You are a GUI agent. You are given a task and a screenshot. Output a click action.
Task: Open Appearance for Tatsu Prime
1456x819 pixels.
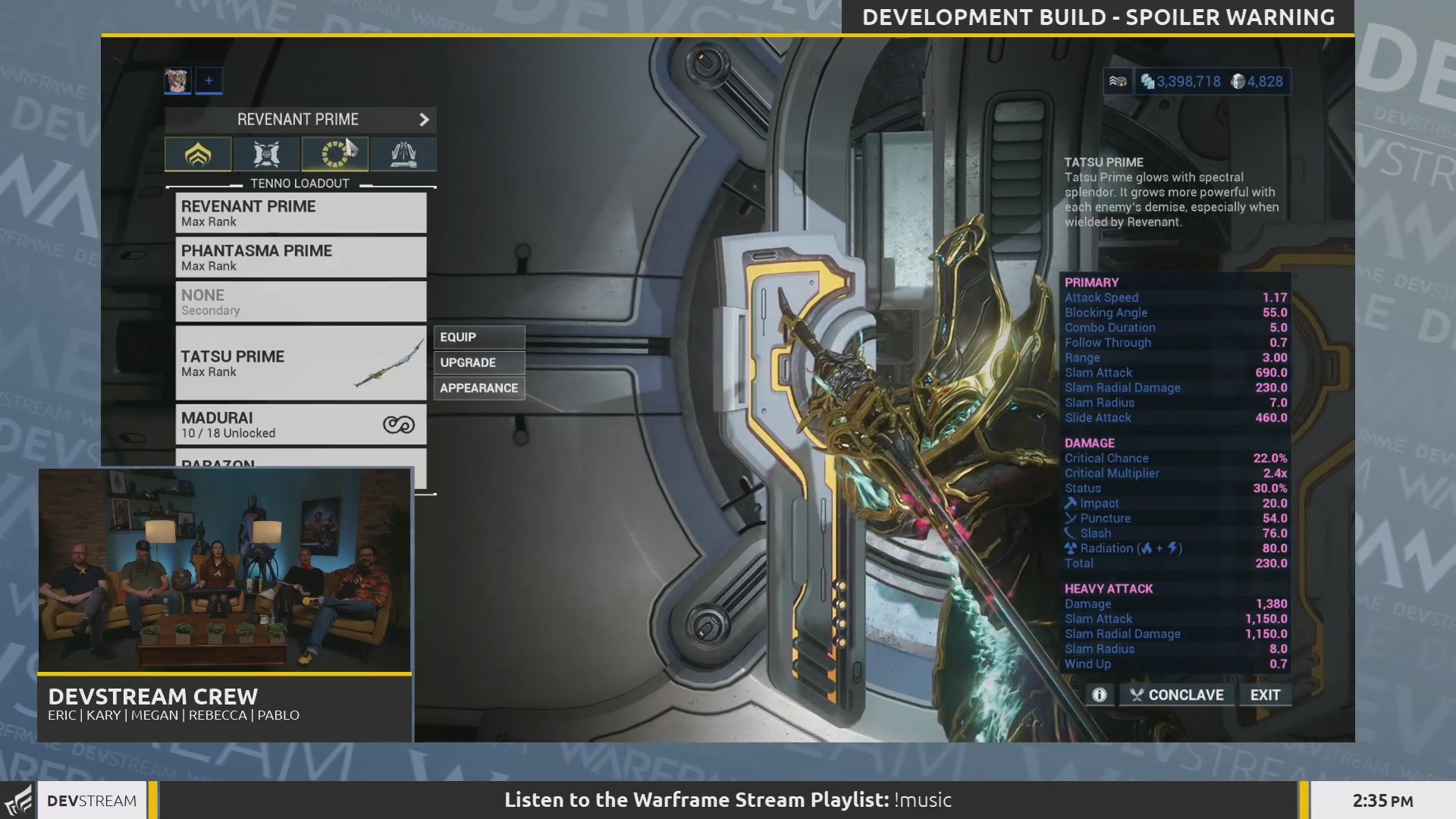click(479, 388)
